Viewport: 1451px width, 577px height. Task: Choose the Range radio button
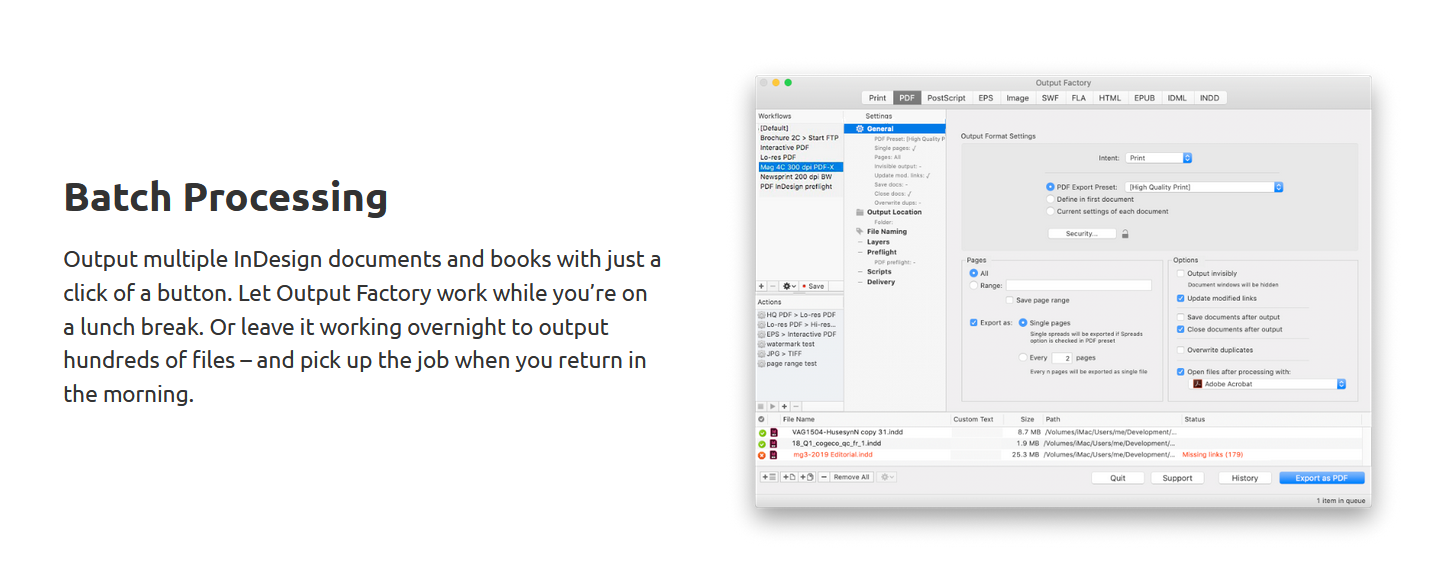(x=974, y=285)
